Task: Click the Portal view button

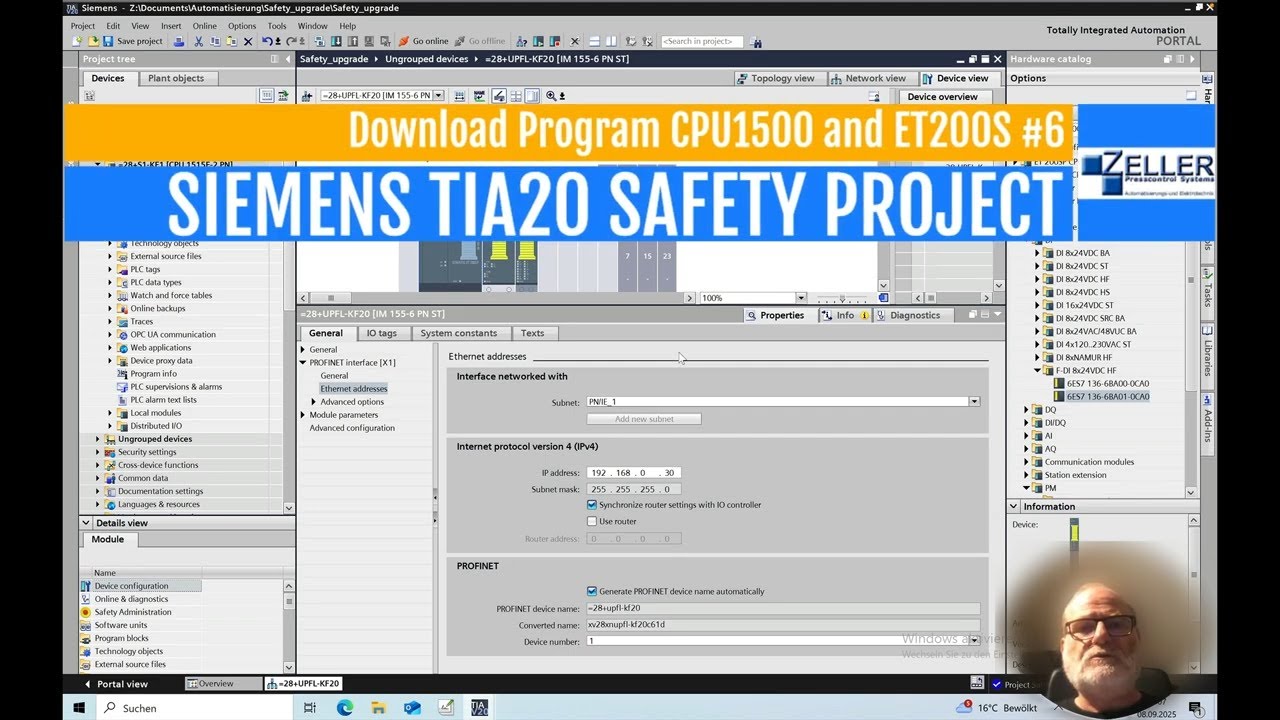Action: [x=115, y=684]
